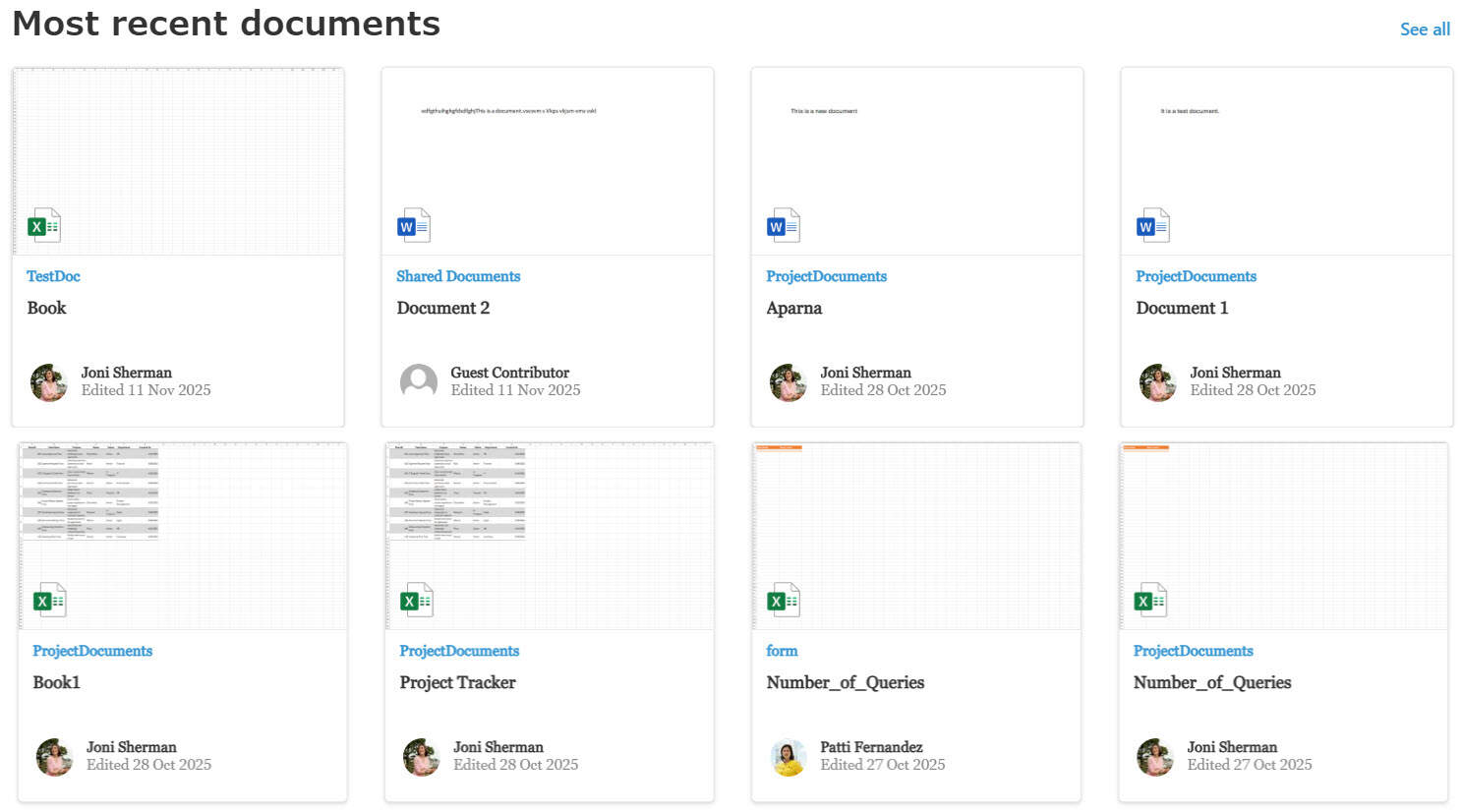Open the Shared Documents folder link

point(457,276)
